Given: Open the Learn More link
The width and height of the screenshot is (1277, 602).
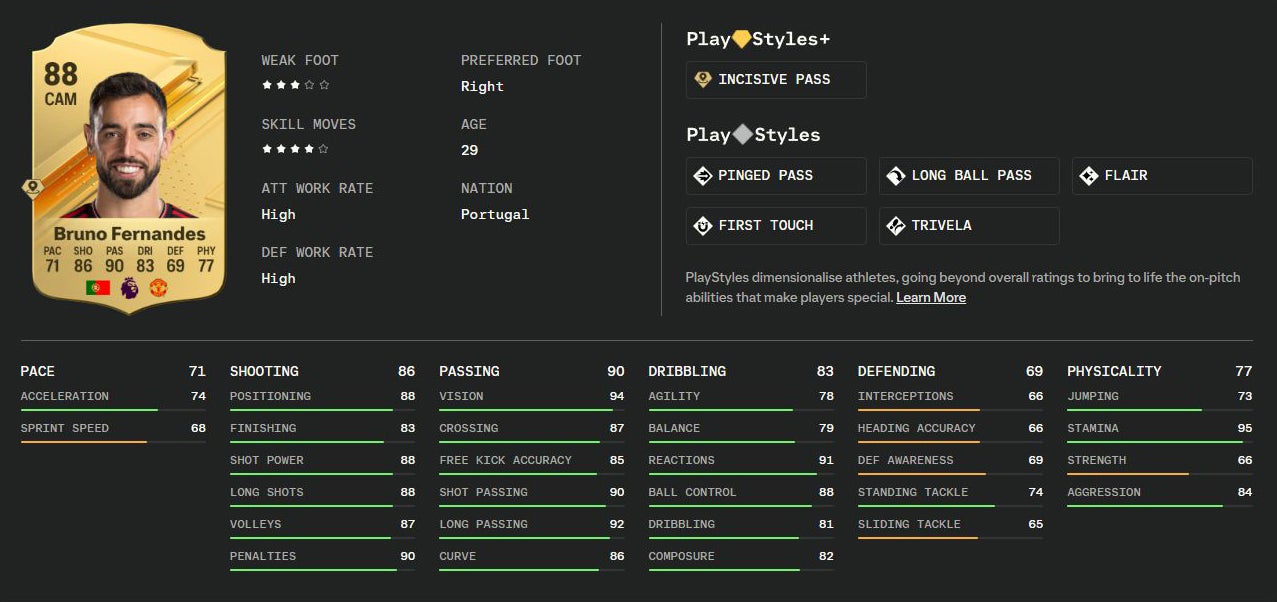Looking at the screenshot, I should click(x=930, y=297).
